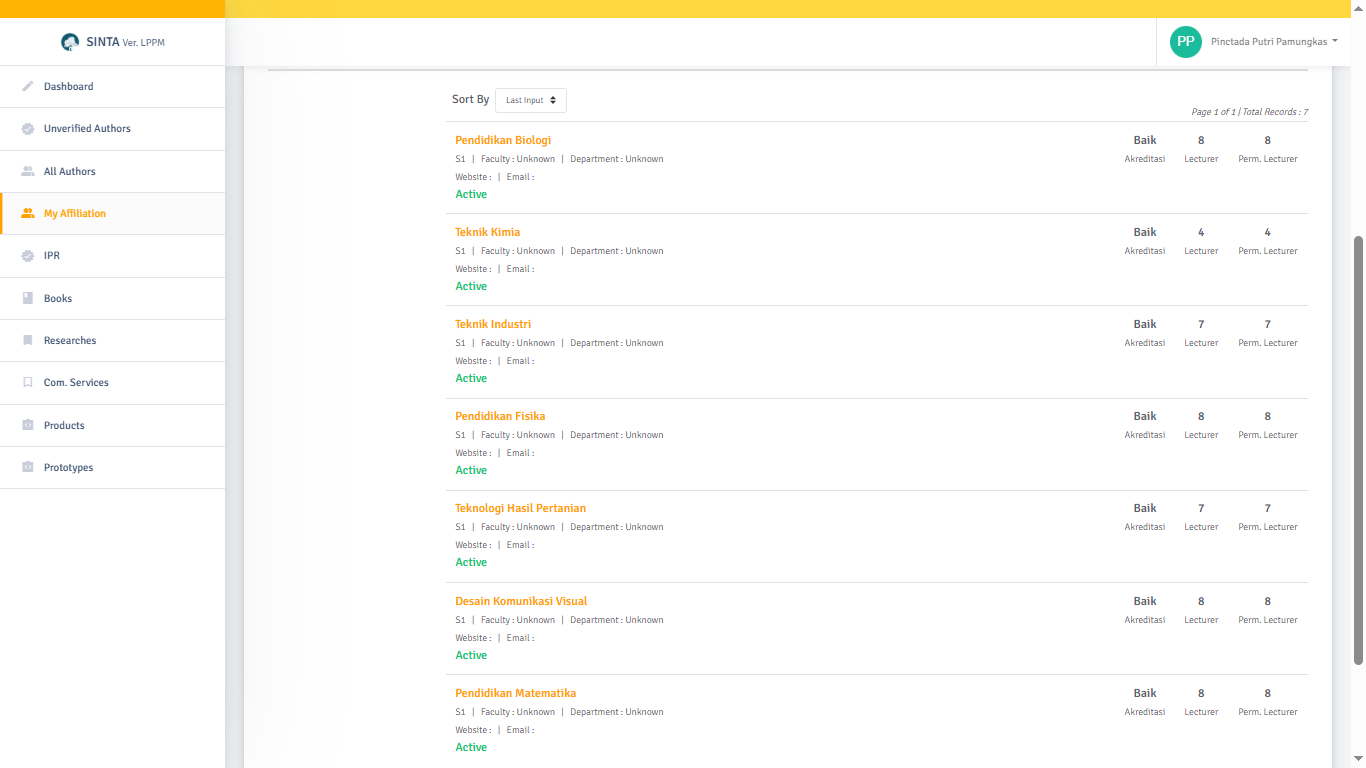Image resolution: width=1366 pixels, height=768 pixels.
Task: Click the Prototypes sidebar icon
Action: tap(28, 468)
